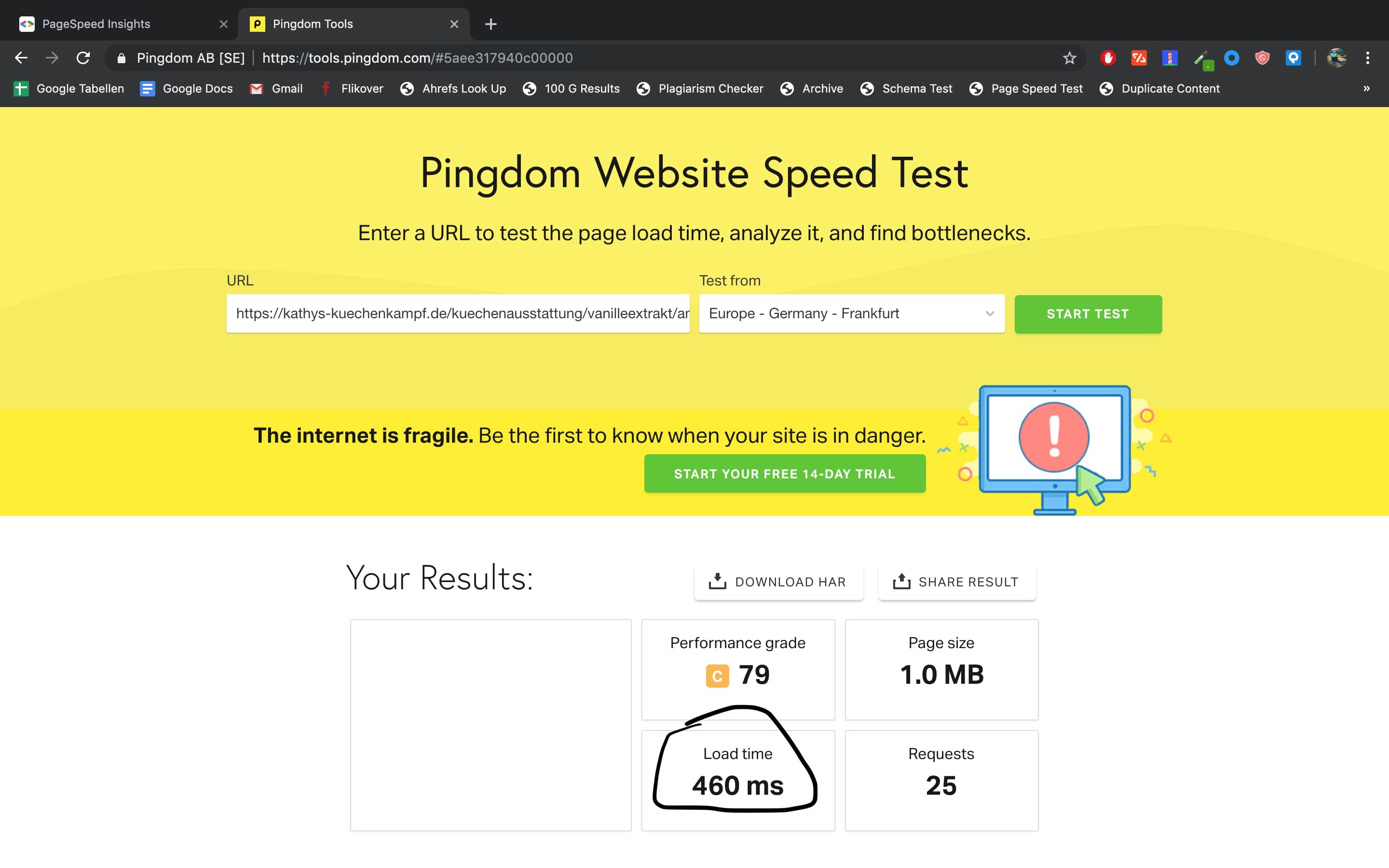
Task: Open the Chrome three-dot menu
Action: click(1368, 58)
